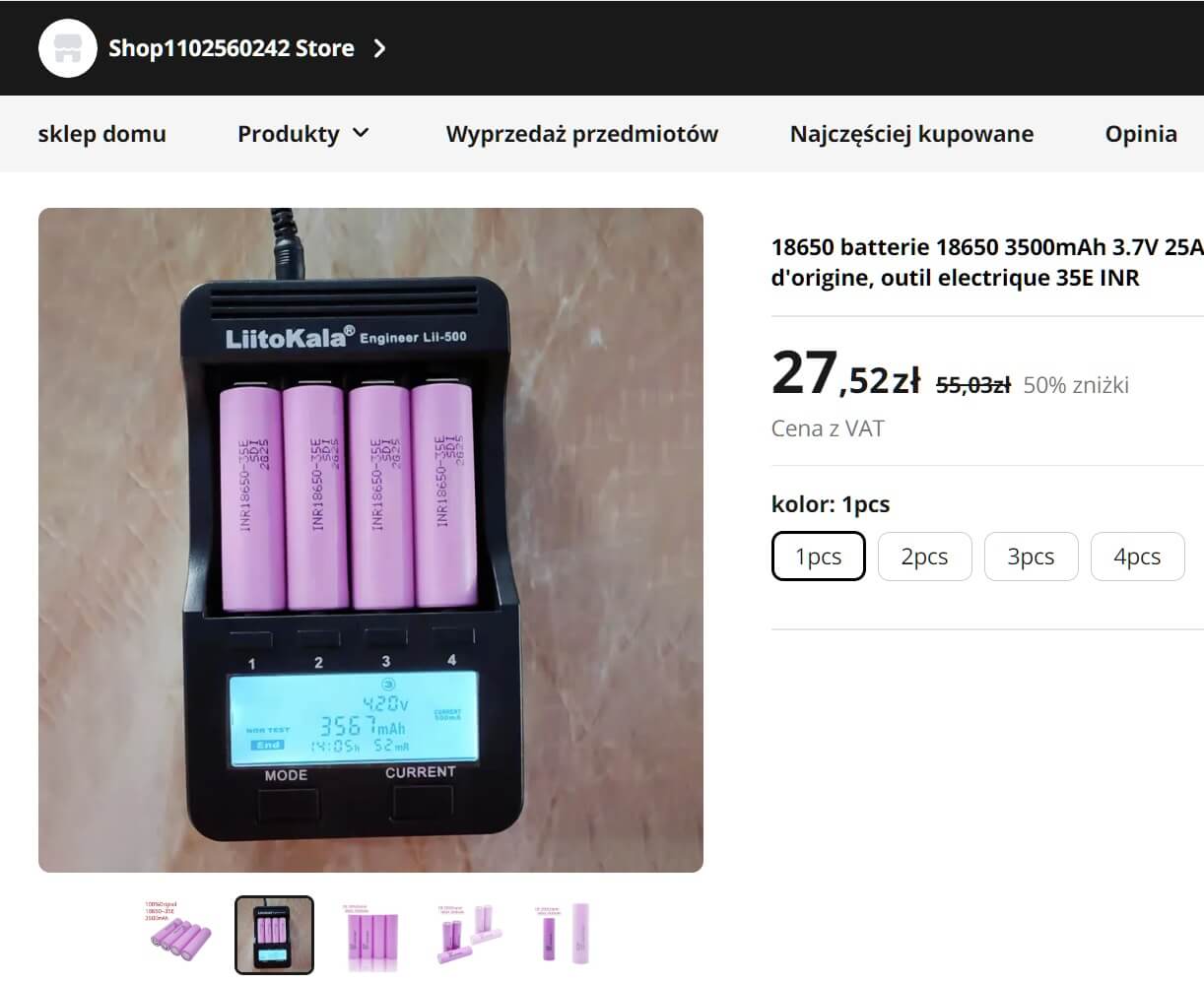The width and height of the screenshot is (1204, 983).
Task: Open Najczęściej kupowane section
Action: pos(911,134)
